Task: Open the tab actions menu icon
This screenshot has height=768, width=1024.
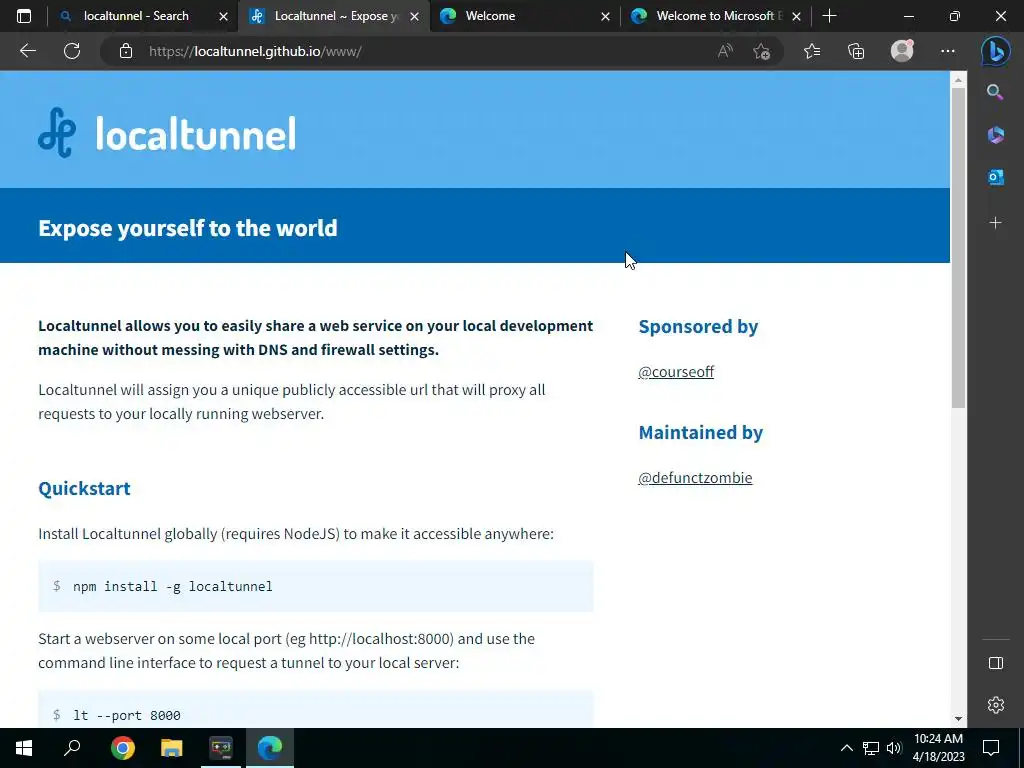Action: pyautogui.click(x=24, y=16)
